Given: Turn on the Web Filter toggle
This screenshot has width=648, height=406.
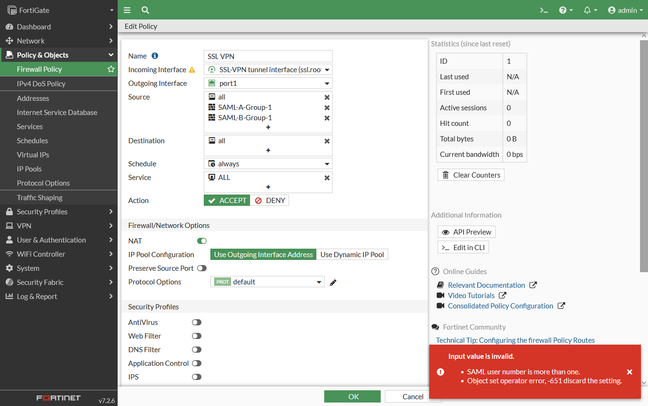Looking at the screenshot, I should 197,336.
